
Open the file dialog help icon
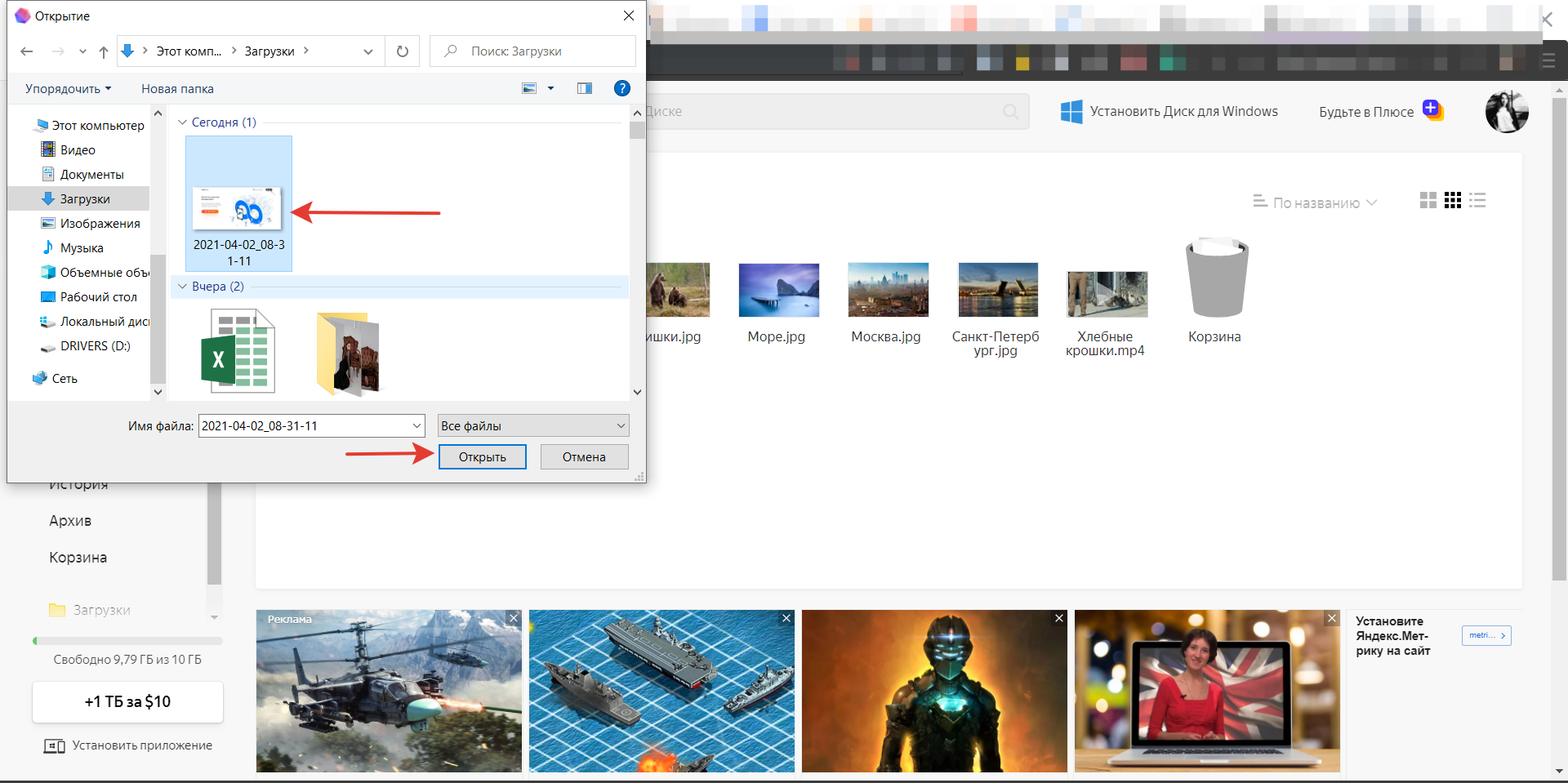(x=621, y=88)
